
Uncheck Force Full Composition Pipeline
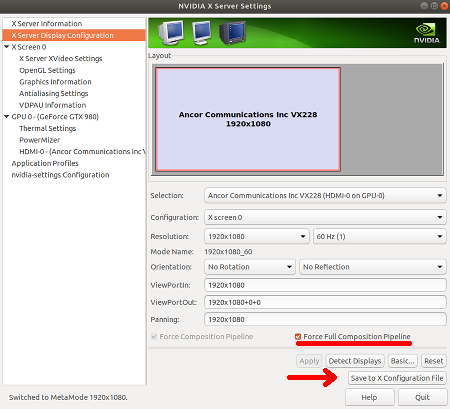tap(298, 337)
